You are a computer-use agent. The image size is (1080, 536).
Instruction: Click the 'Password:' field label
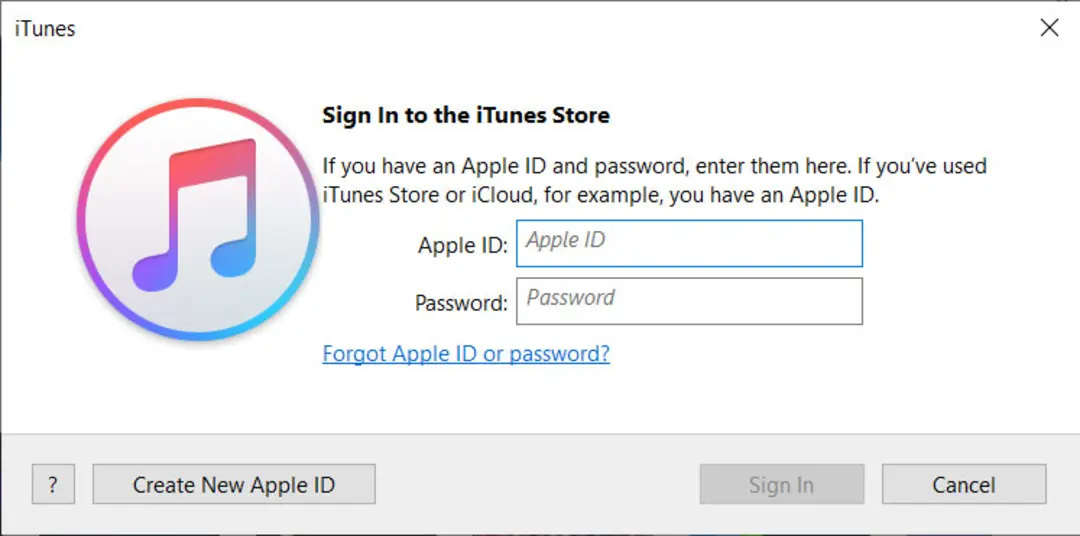(x=461, y=303)
